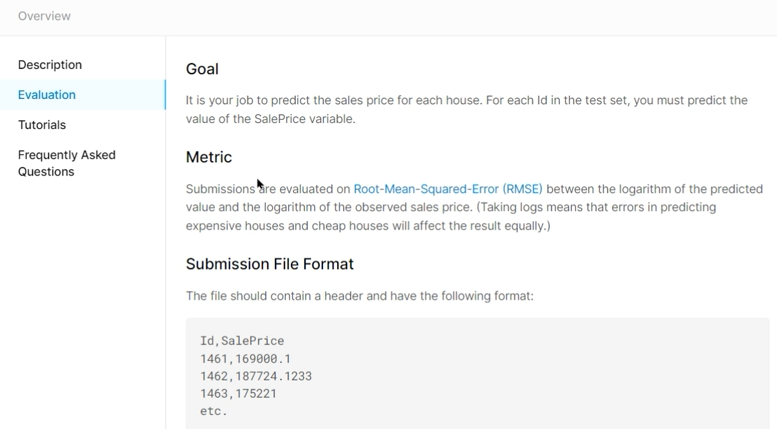Click the 1461,169000.1 sample row
The image size is (777, 429).
(246, 359)
